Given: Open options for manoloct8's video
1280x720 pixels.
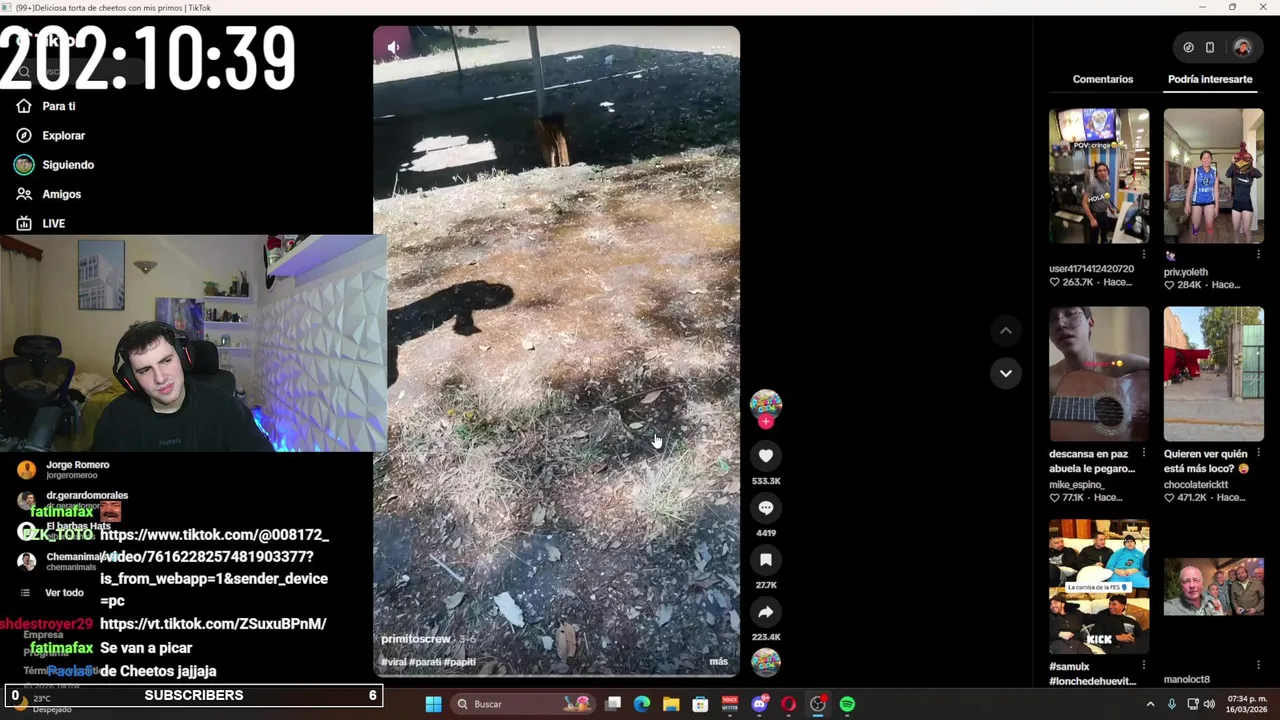Looking at the screenshot, I should (x=1258, y=665).
